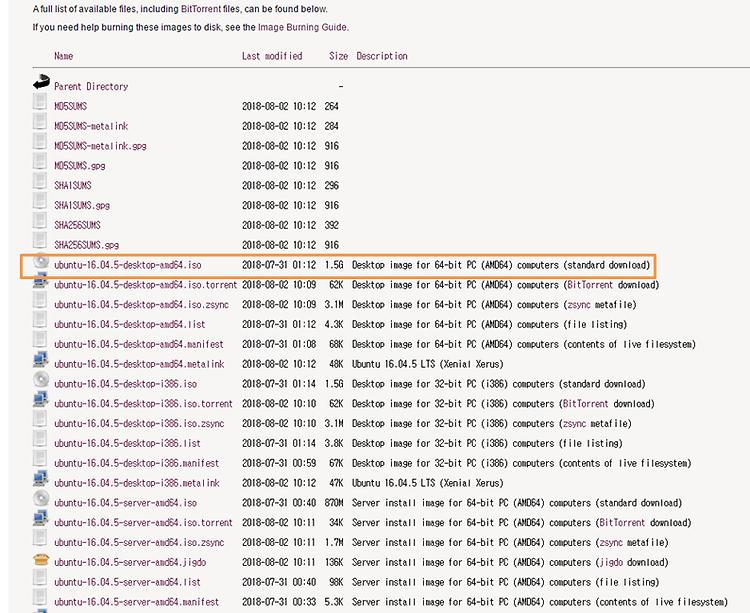Click the computer icon for desktop-amd64.metalink
The width and height of the screenshot is (750, 613).
click(41, 360)
